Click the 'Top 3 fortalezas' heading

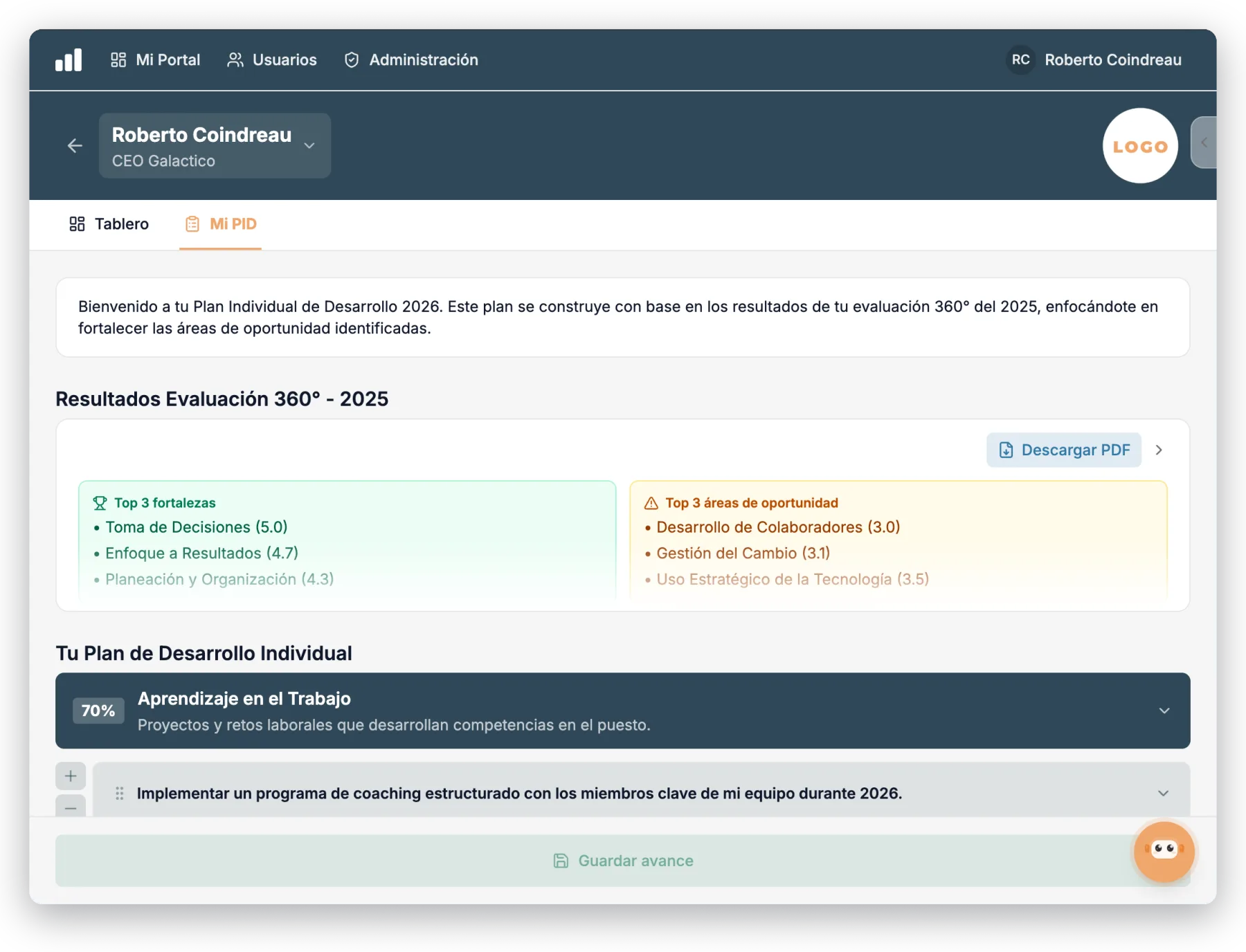point(165,503)
